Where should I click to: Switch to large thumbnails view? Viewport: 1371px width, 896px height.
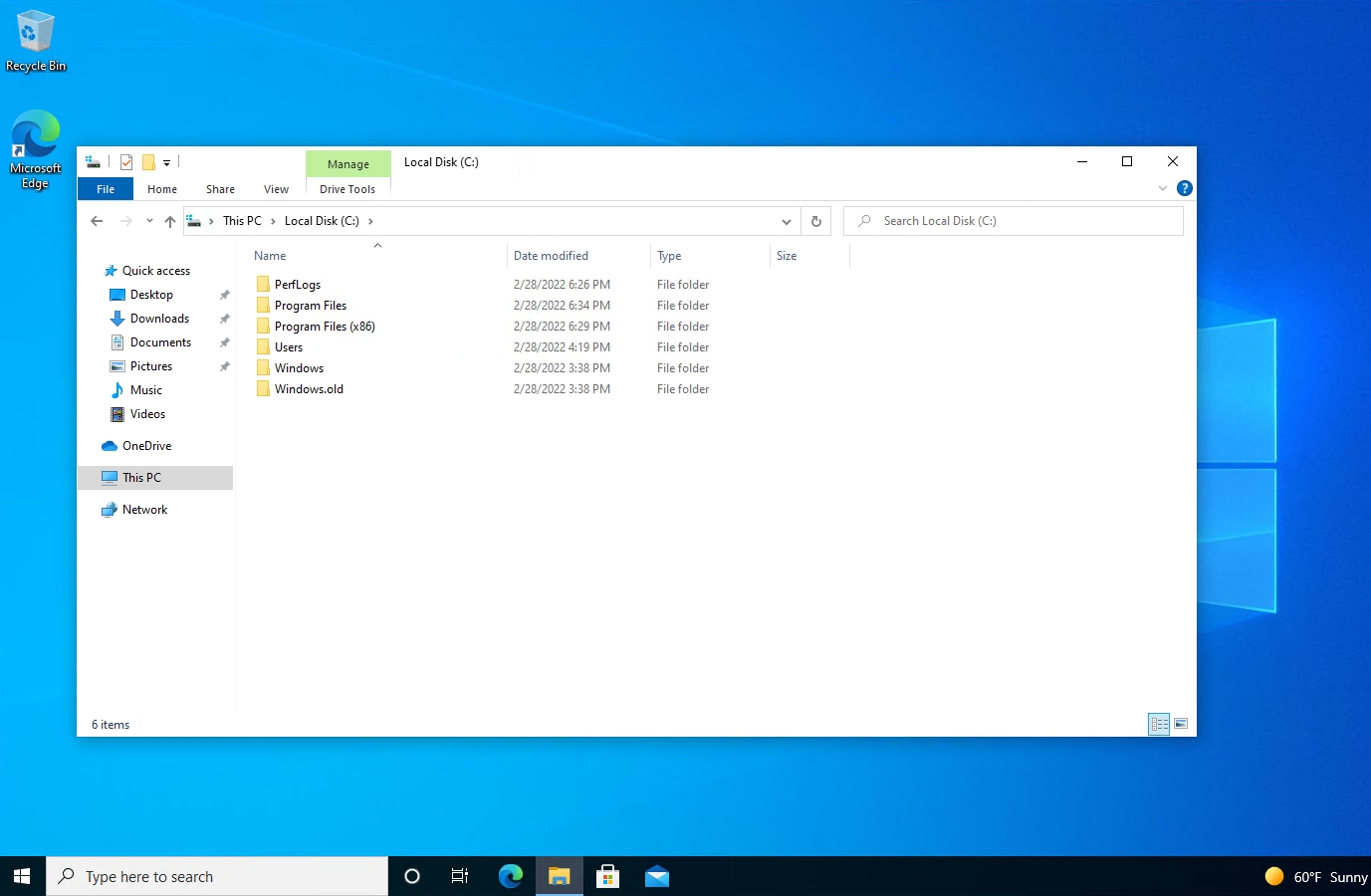[1181, 724]
